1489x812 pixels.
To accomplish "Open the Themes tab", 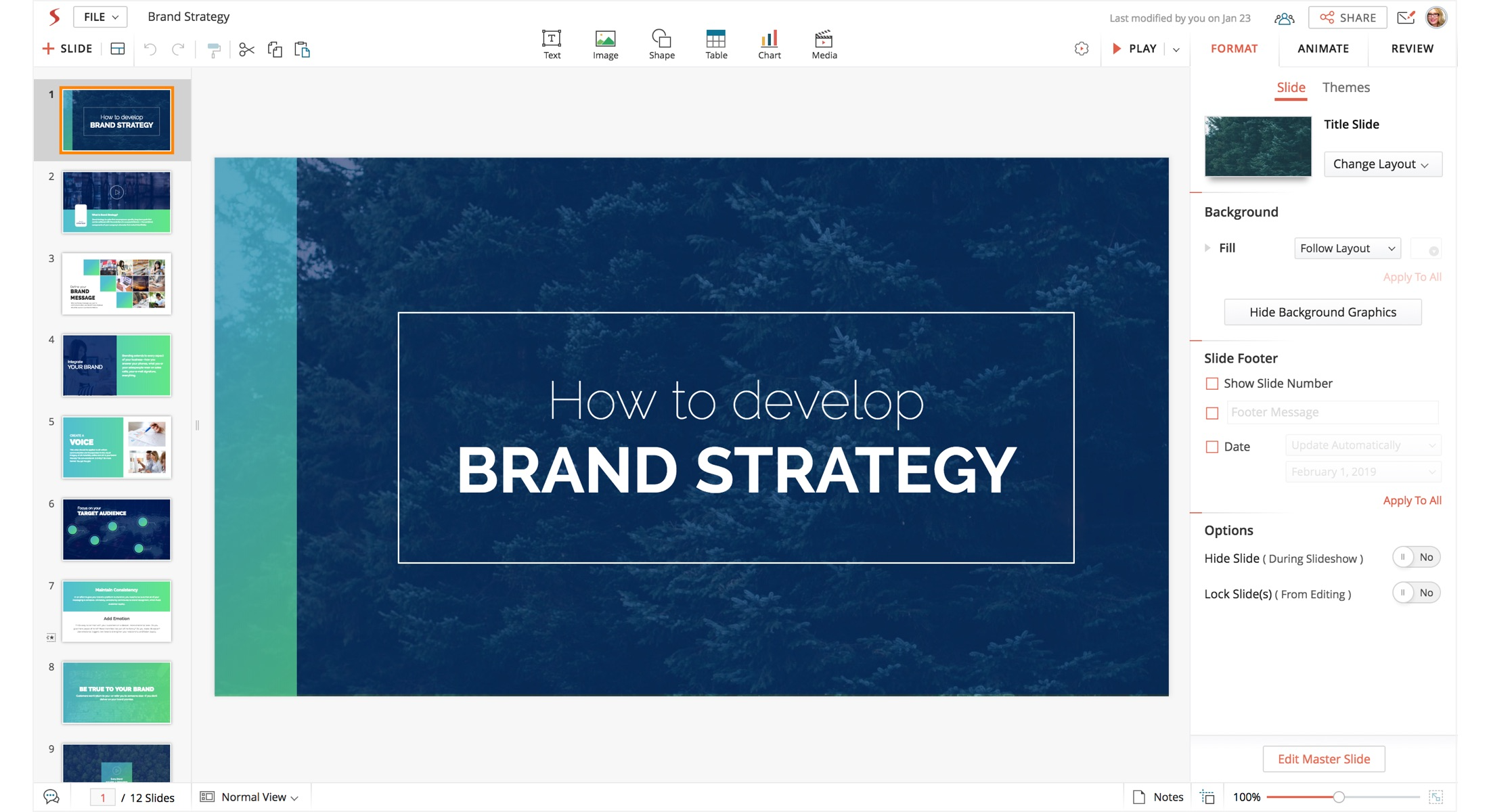I will coord(1346,87).
